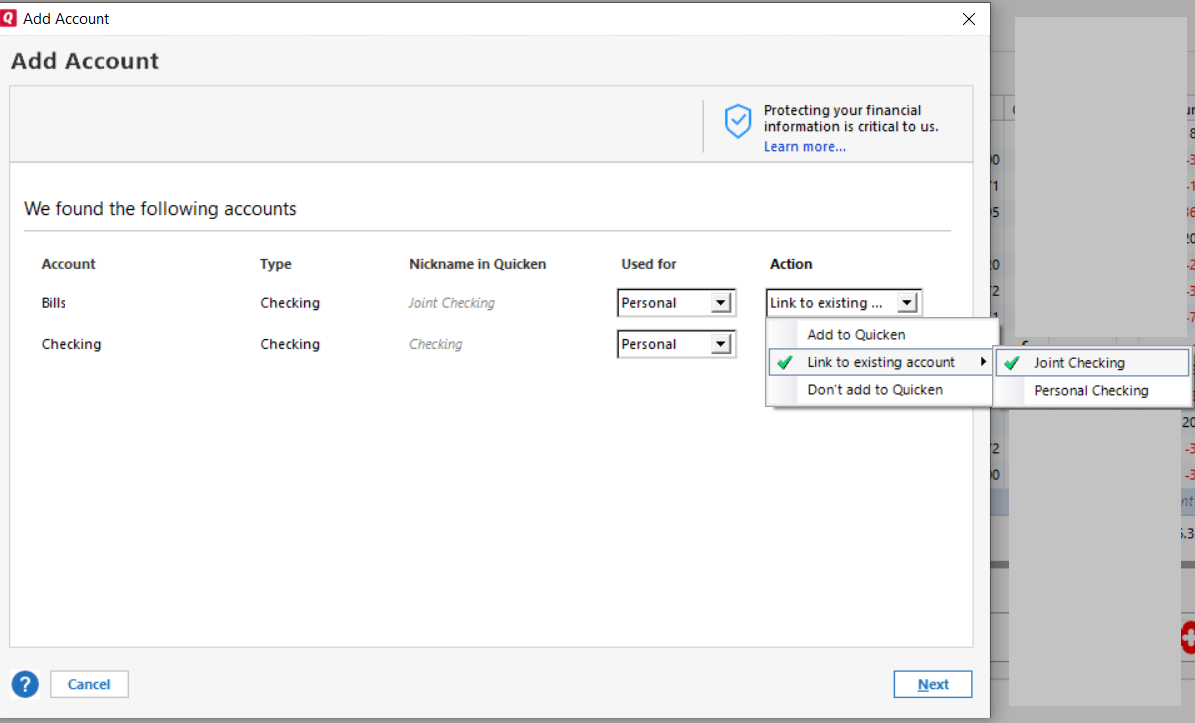Open the Learn more link

point(804,147)
